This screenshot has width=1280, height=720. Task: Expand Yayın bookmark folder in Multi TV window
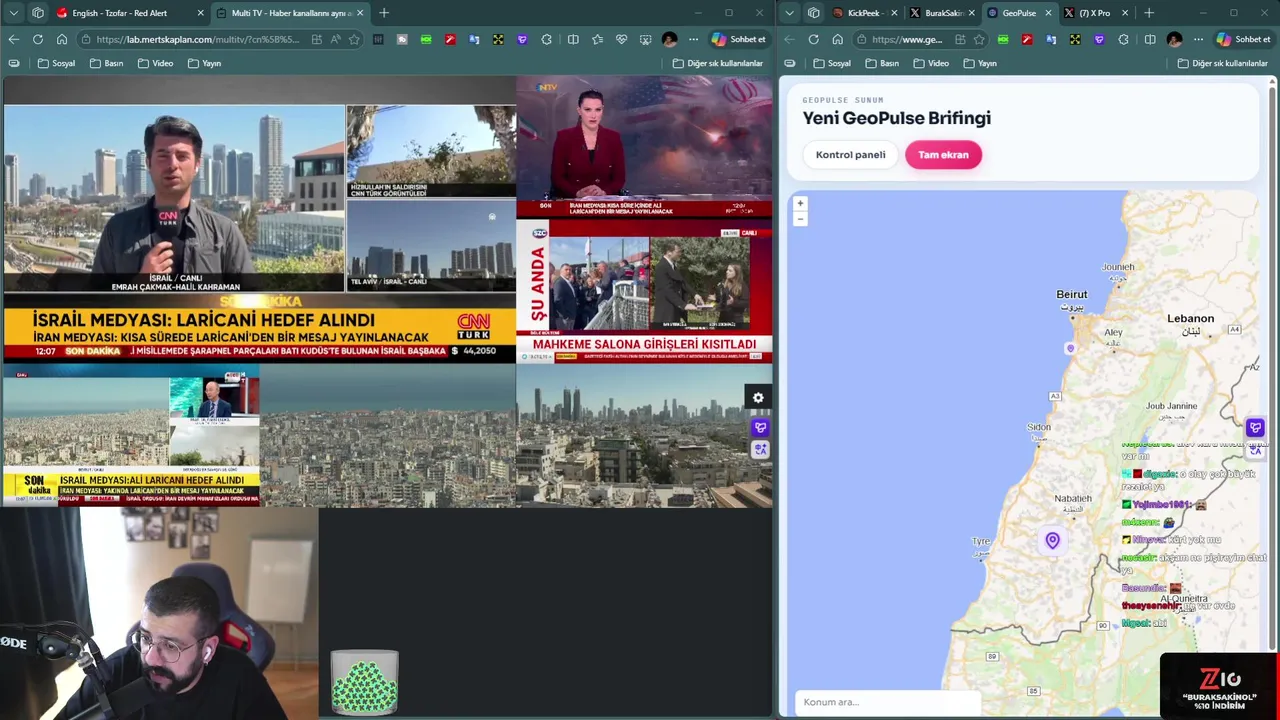[x=203, y=63]
